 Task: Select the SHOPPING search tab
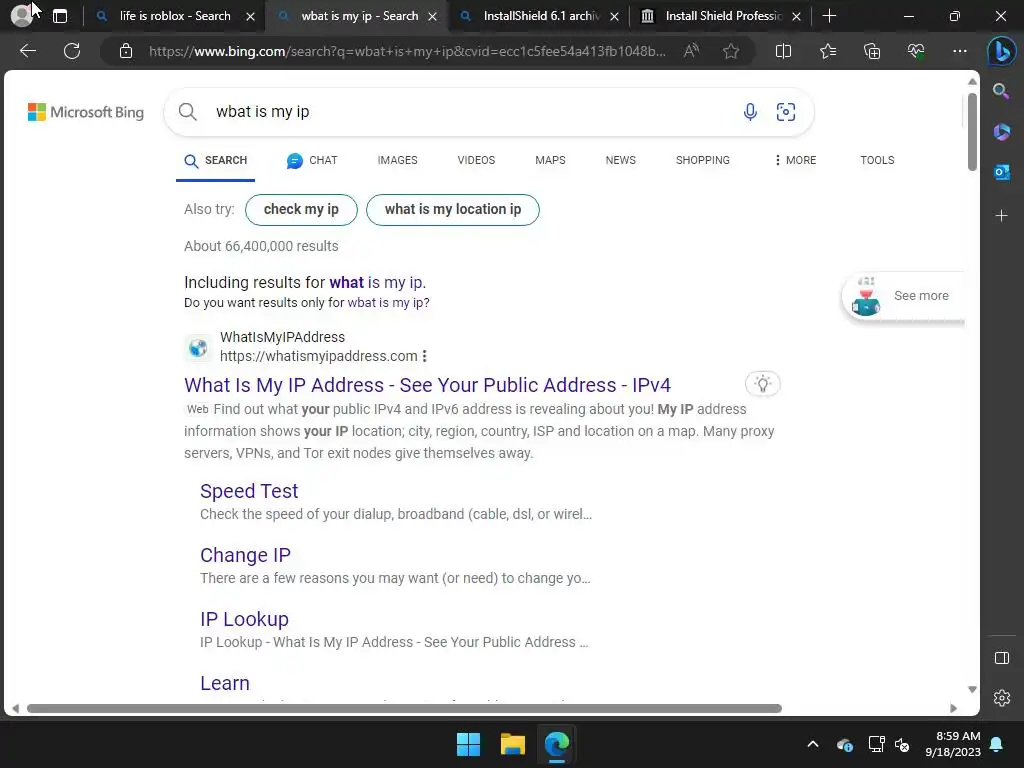(x=703, y=160)
